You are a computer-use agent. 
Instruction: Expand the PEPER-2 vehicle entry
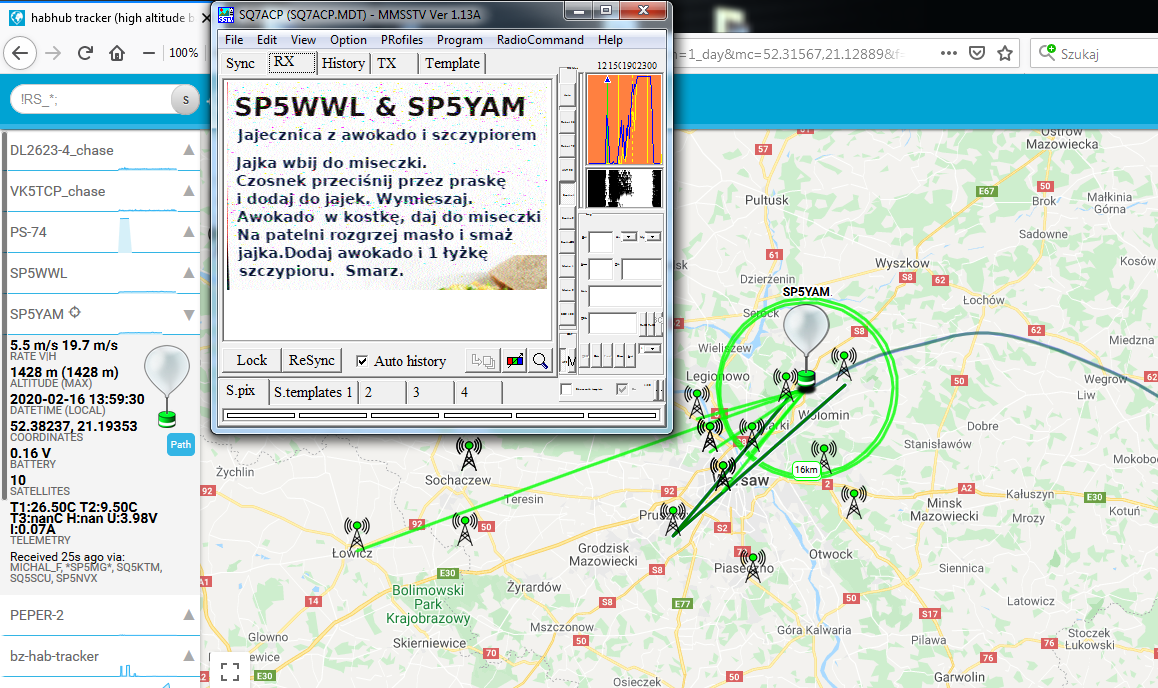[189, 615]
